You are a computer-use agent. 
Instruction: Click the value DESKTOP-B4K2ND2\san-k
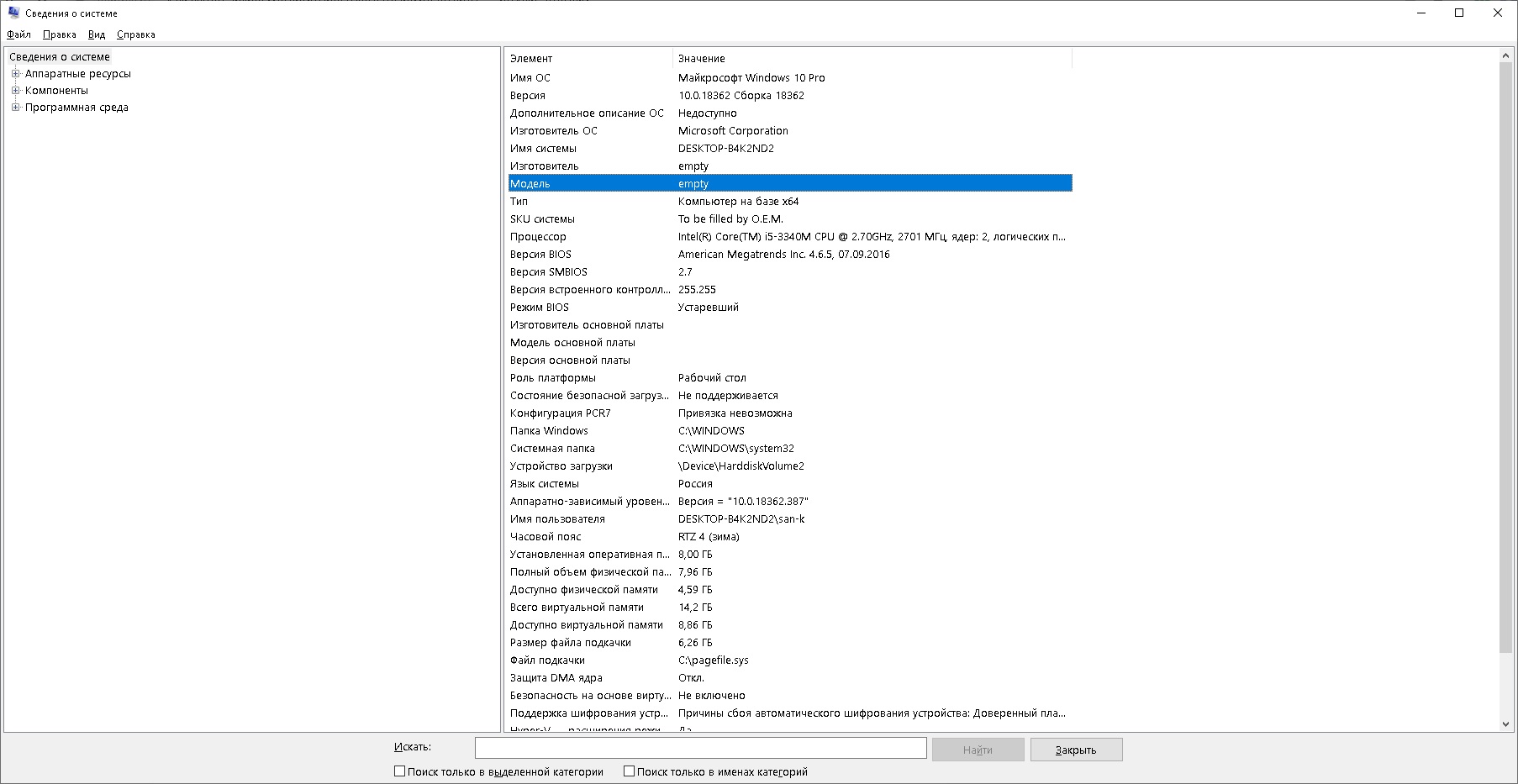[x=741, y=518]
